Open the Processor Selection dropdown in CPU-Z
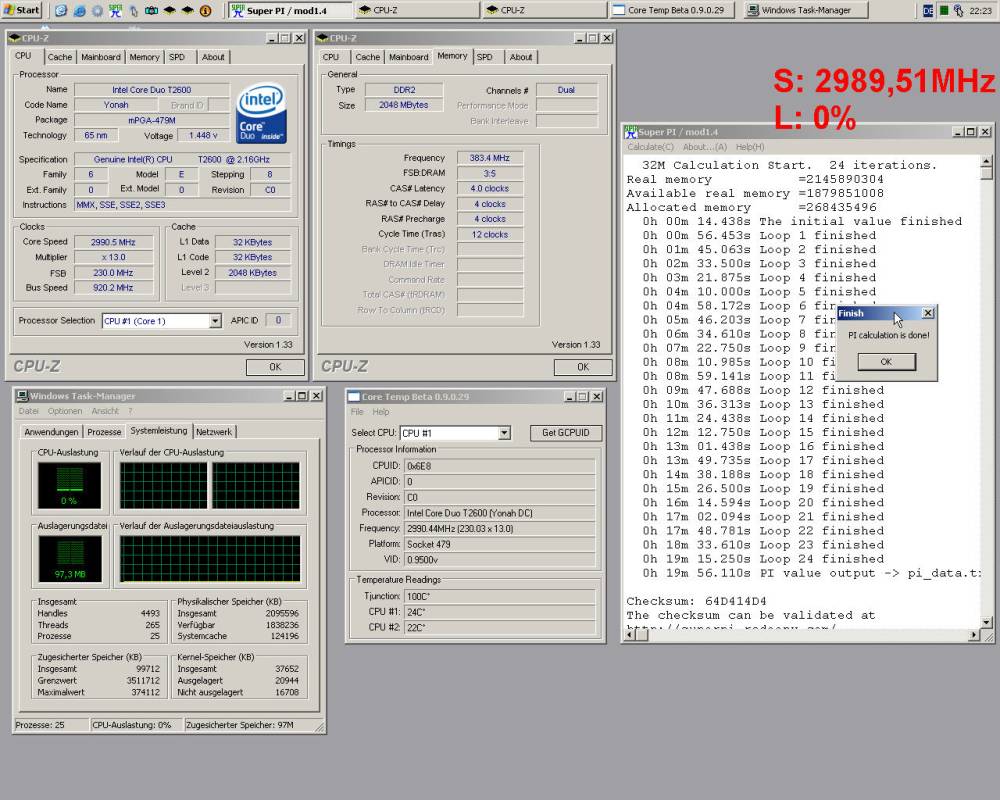Image resolution: width=1000 pixels, height=800 pixels. coord(216,321)
